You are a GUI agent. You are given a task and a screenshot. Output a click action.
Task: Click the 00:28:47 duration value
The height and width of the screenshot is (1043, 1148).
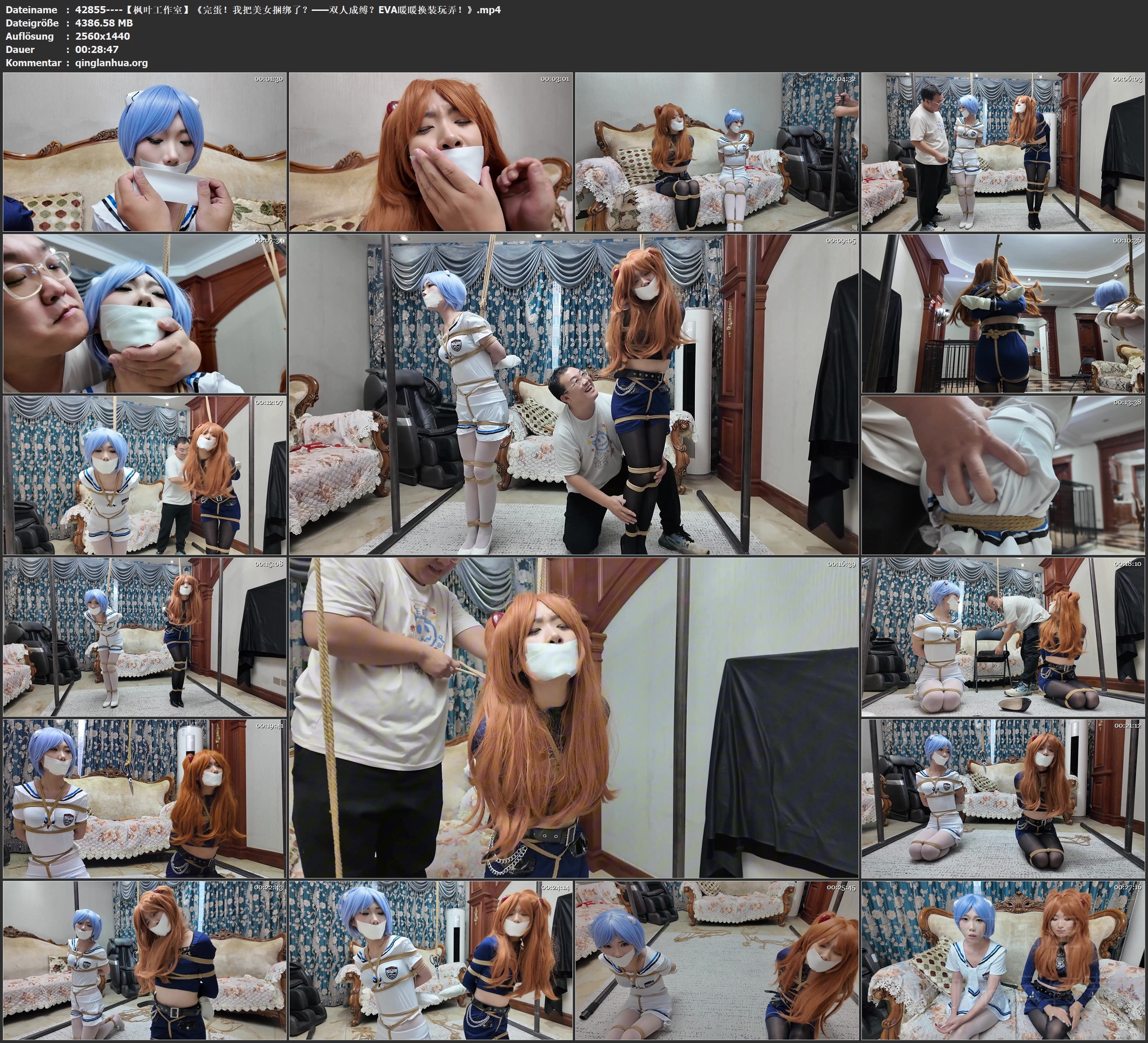coord(97,50)
